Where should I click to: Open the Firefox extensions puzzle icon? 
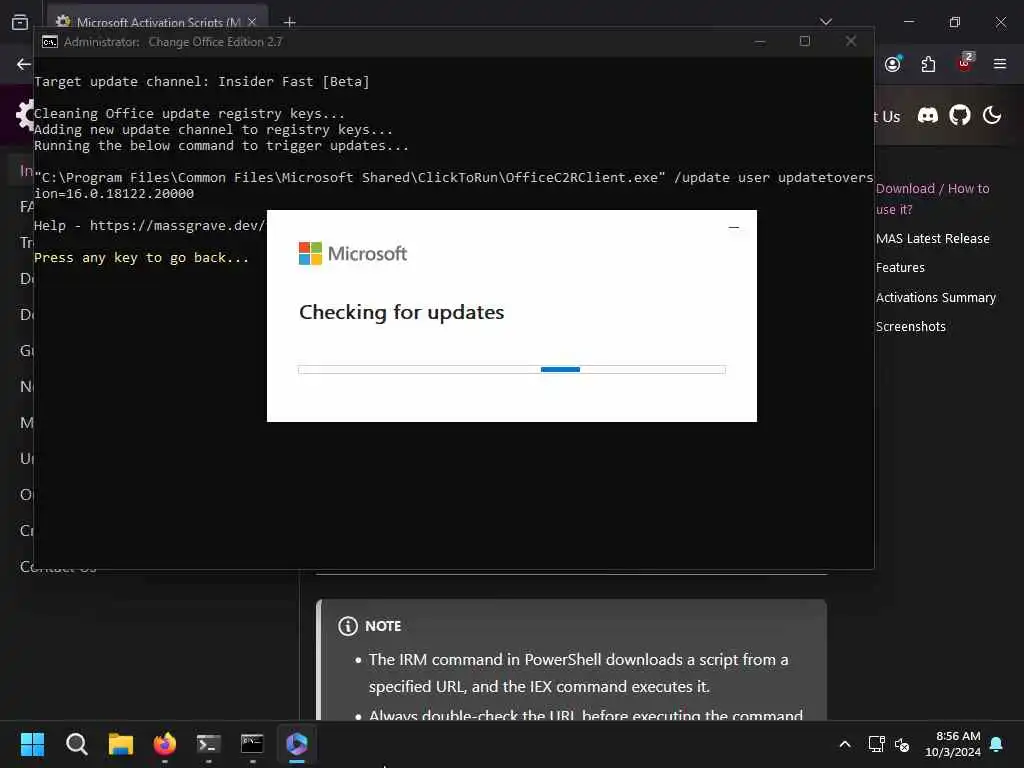pos(928,64)
